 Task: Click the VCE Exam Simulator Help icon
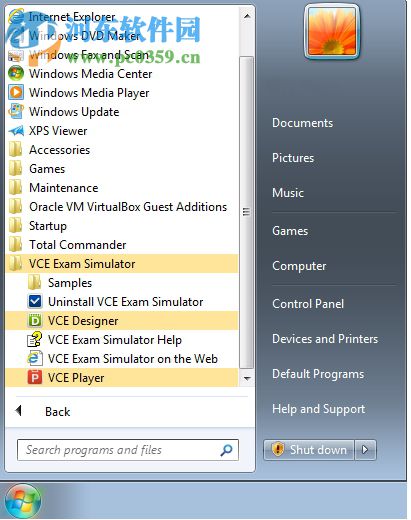35,339
